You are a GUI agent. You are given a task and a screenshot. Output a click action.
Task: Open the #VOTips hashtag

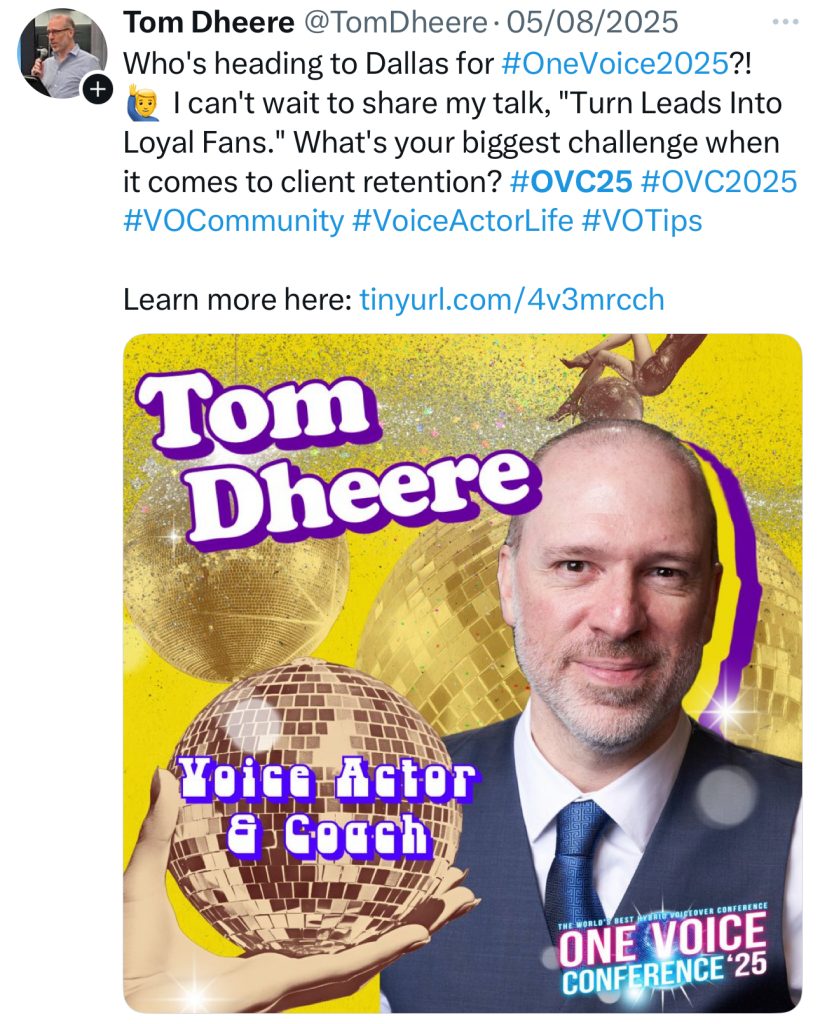pos(641,221)
